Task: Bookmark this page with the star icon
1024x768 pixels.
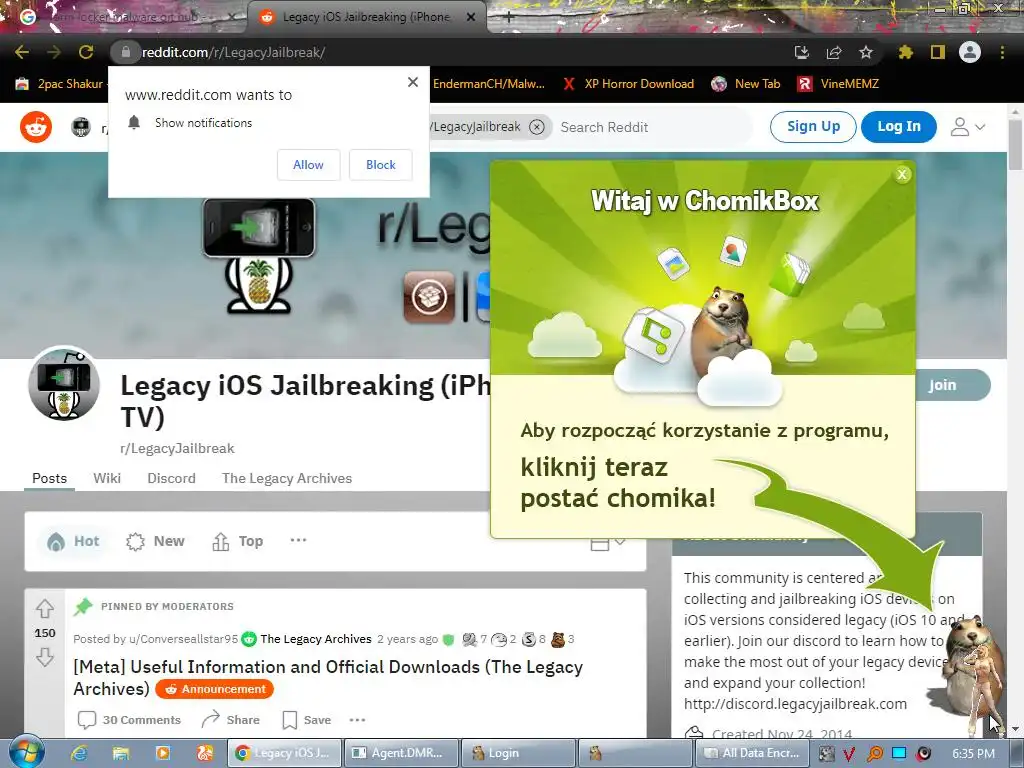Action: click(x=866, y=52)
